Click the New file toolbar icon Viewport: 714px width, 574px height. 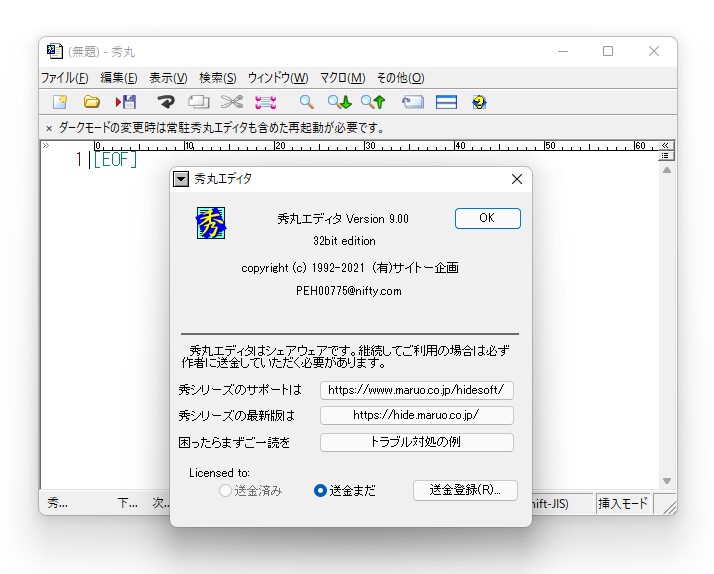click(60, 102)
